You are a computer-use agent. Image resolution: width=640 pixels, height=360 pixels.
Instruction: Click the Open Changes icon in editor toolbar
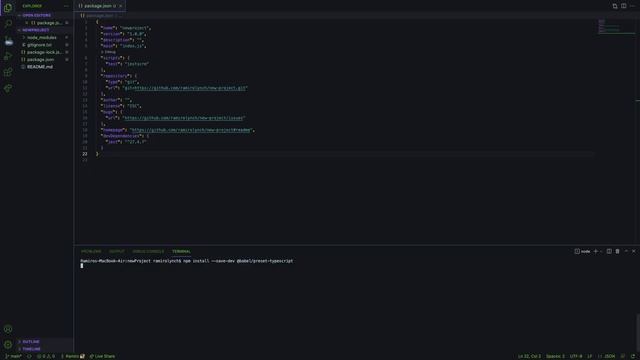pos(615,6)
